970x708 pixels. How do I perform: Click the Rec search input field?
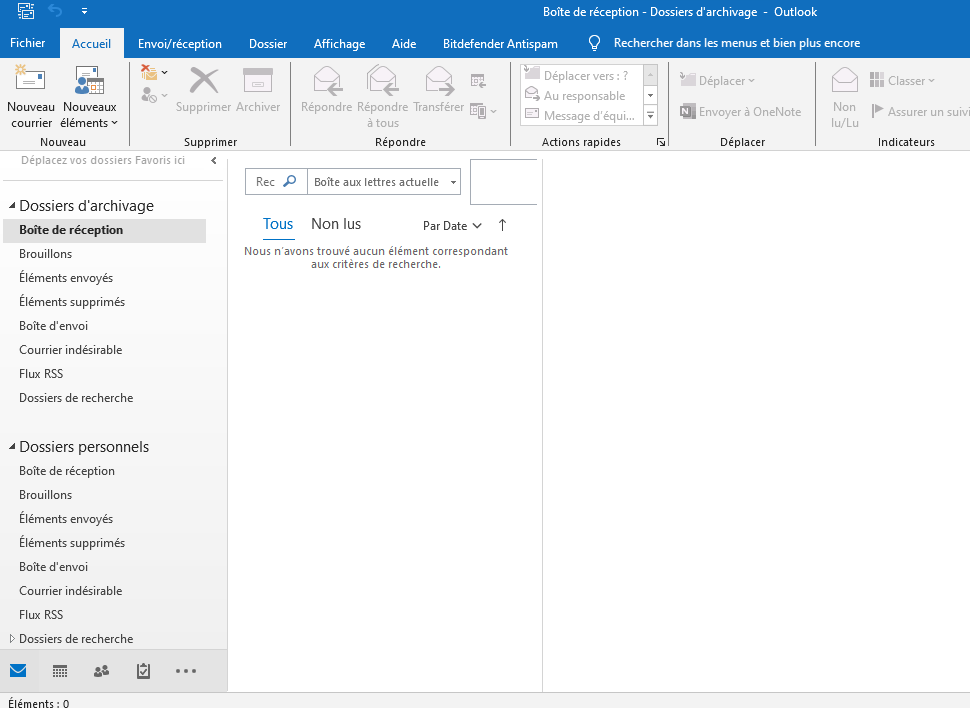pos(265,181)
